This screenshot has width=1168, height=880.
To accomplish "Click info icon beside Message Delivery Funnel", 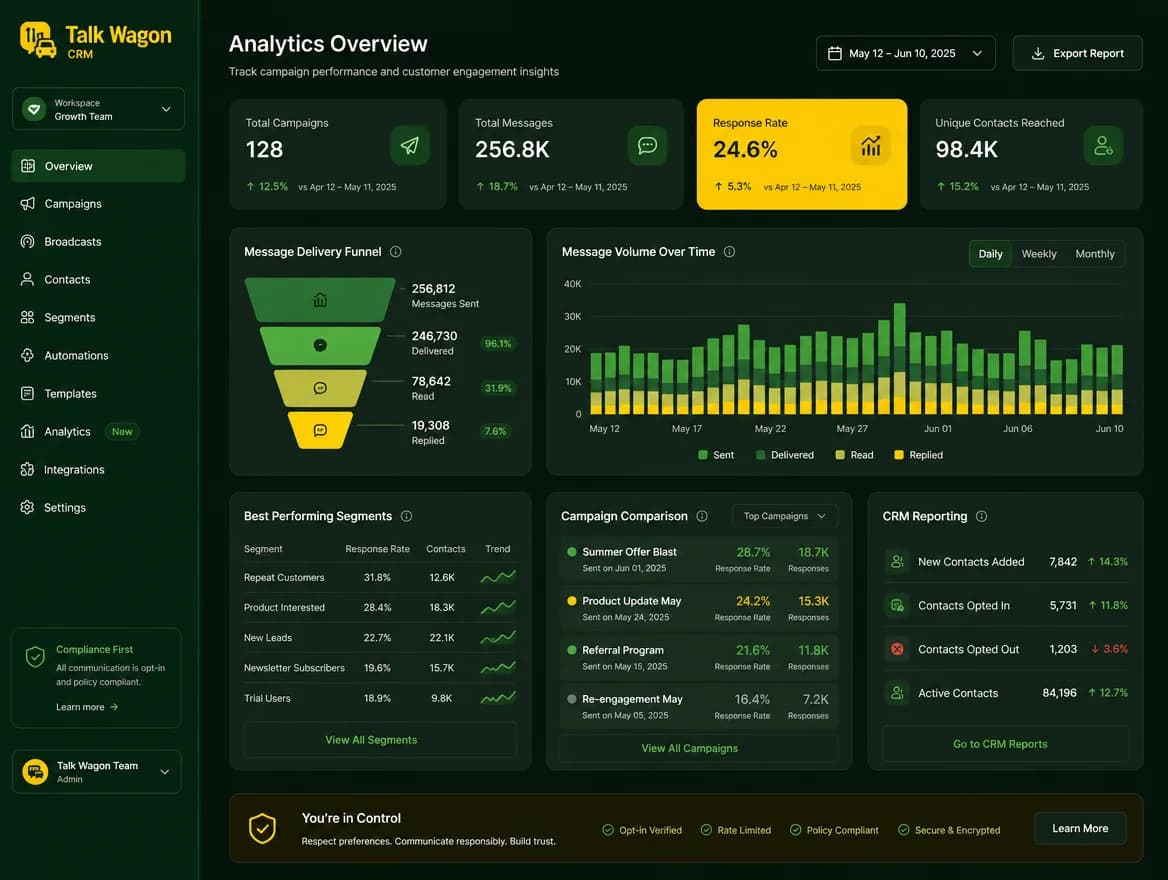I will click(396, 252).
